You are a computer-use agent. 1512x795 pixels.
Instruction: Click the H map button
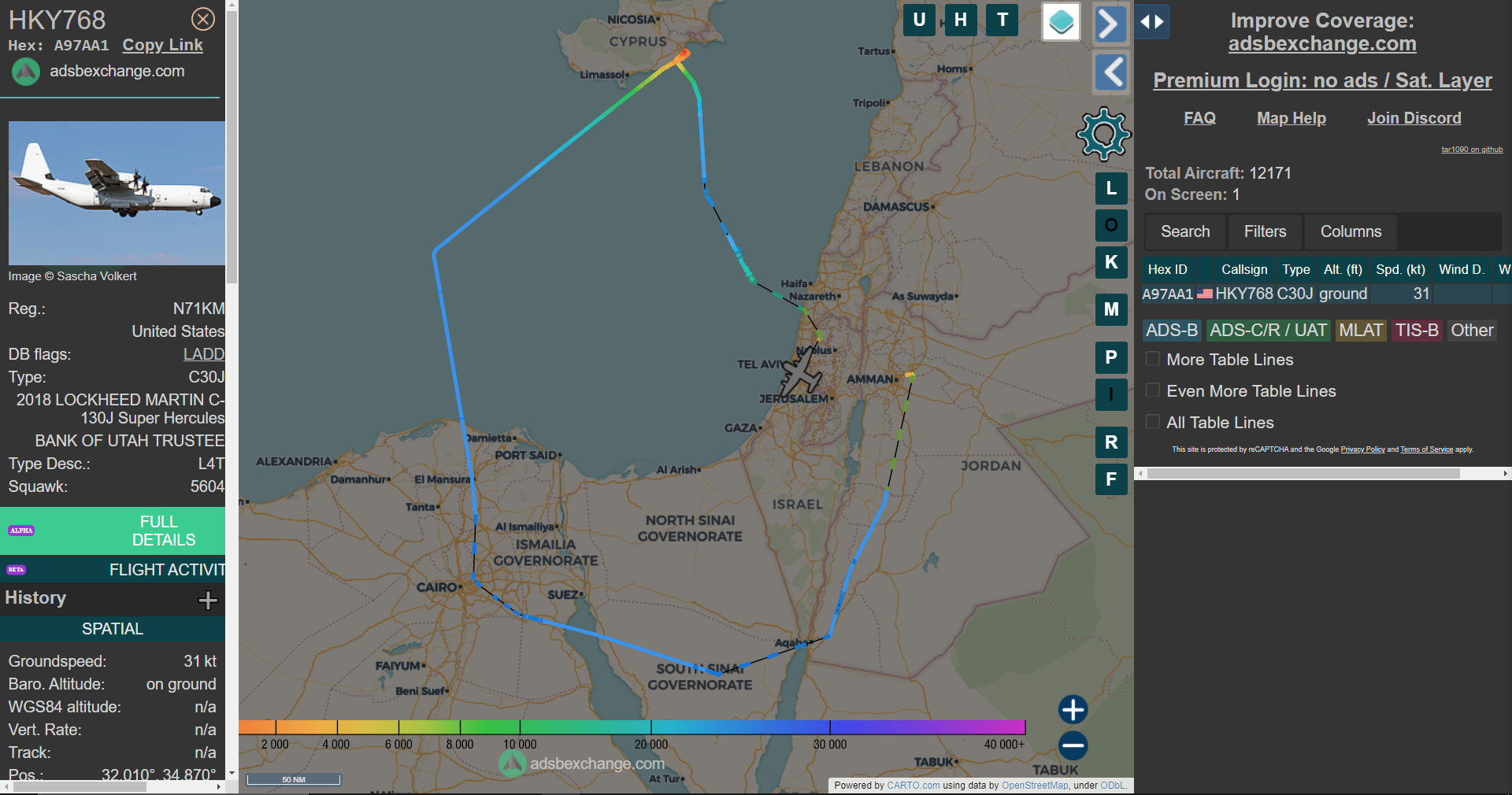(x=961, y=20)
